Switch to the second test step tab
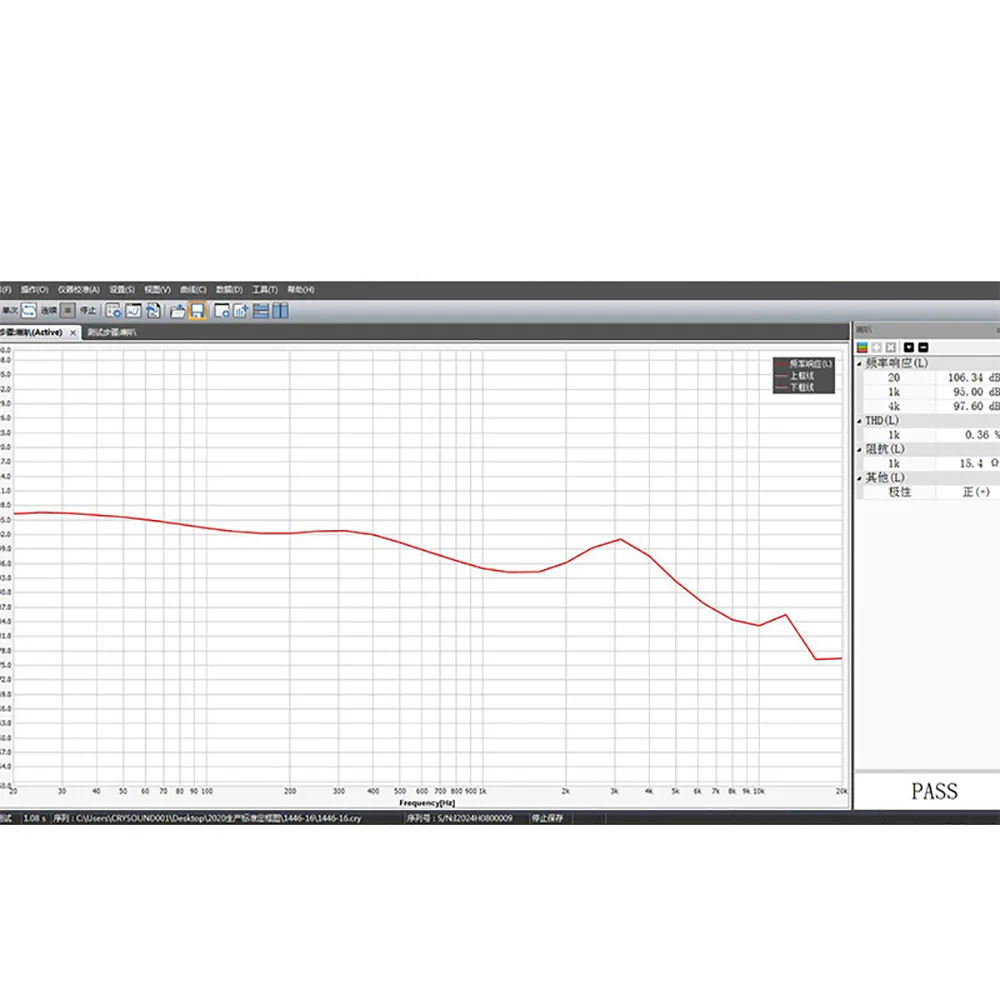The height and width of the screenshot is (1000, 1000). point(112,332)
